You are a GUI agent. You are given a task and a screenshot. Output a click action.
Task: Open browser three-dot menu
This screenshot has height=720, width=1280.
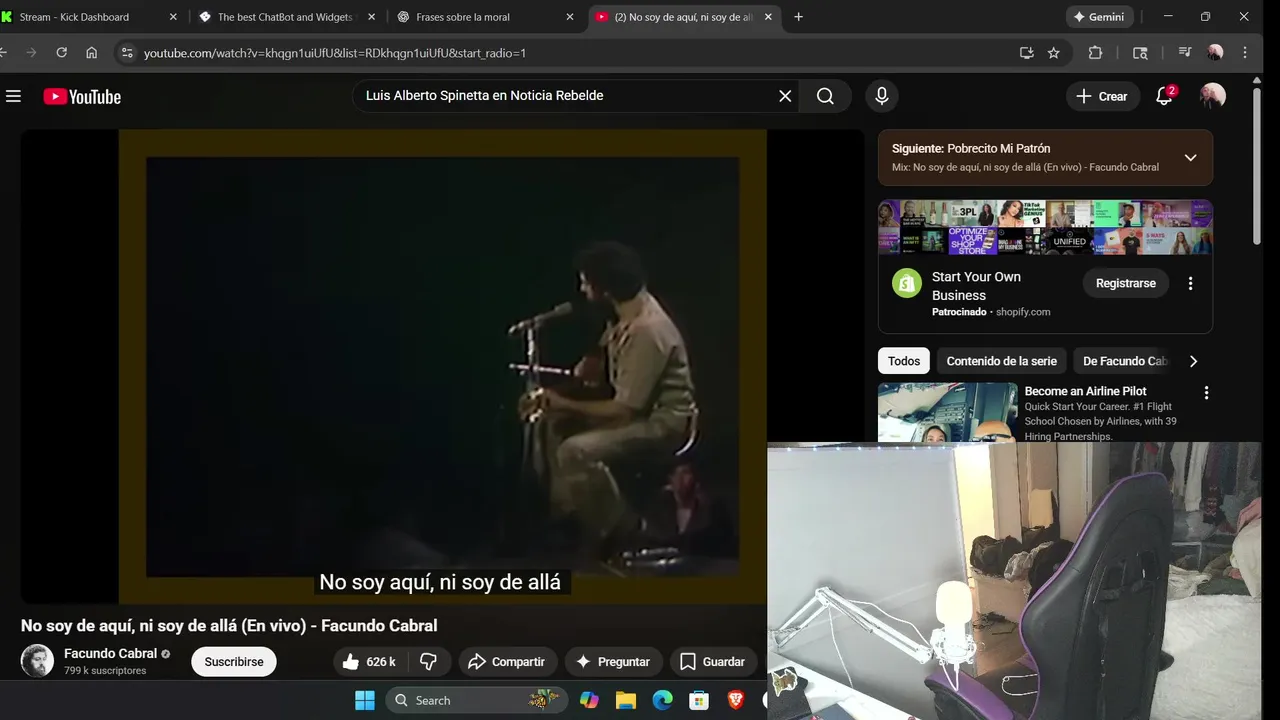[1245, 53]
